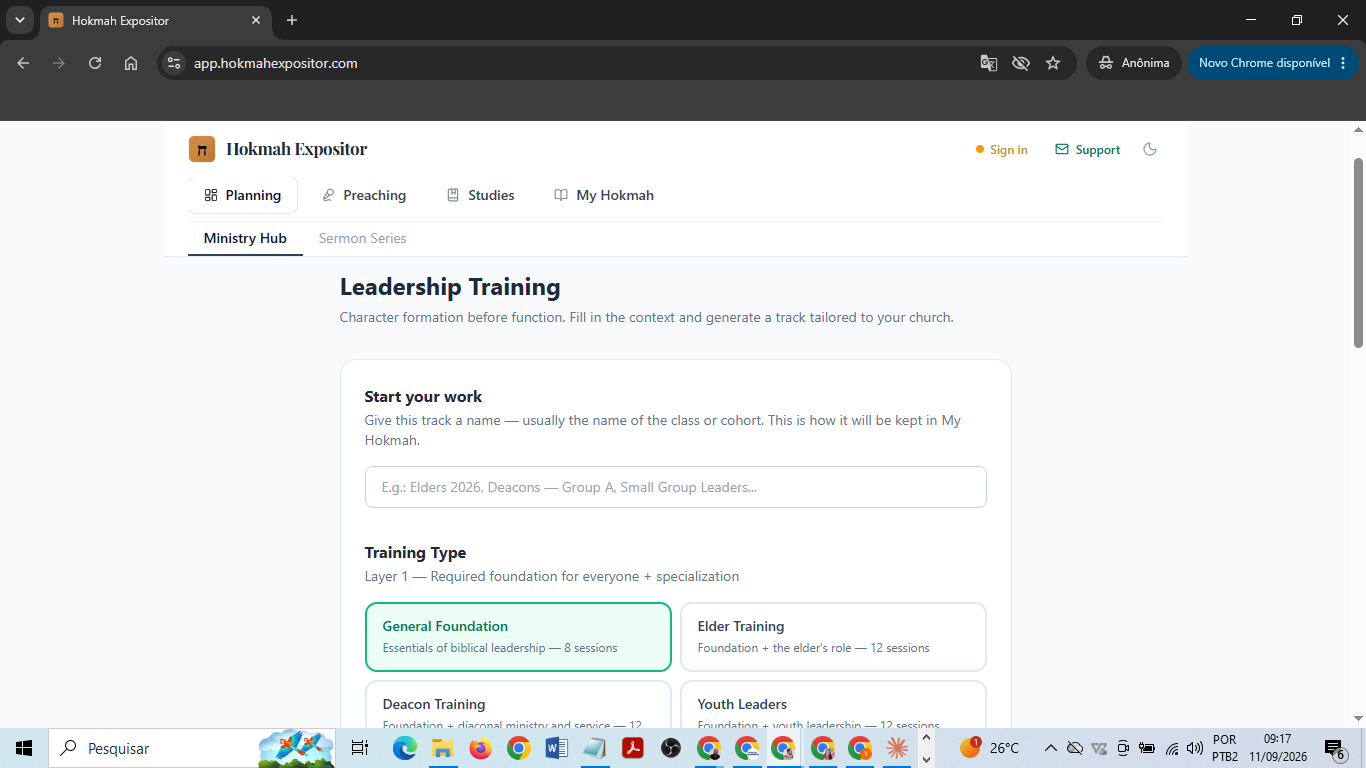Click the crossed-out eye tracking protection icon
Screen dimensions: 1366x768
(1020, 63)
